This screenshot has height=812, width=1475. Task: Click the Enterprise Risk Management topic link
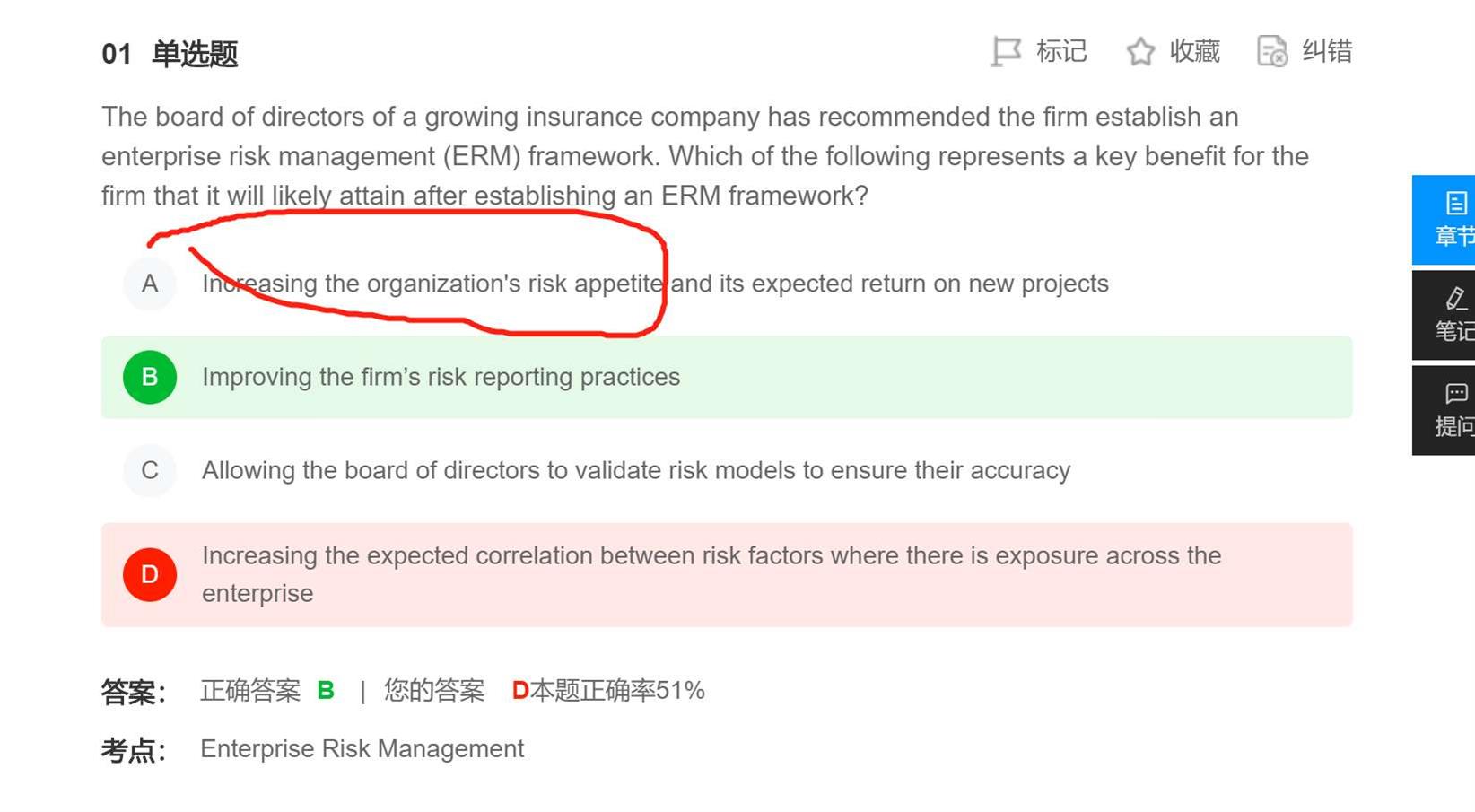[x=362, y=748]
